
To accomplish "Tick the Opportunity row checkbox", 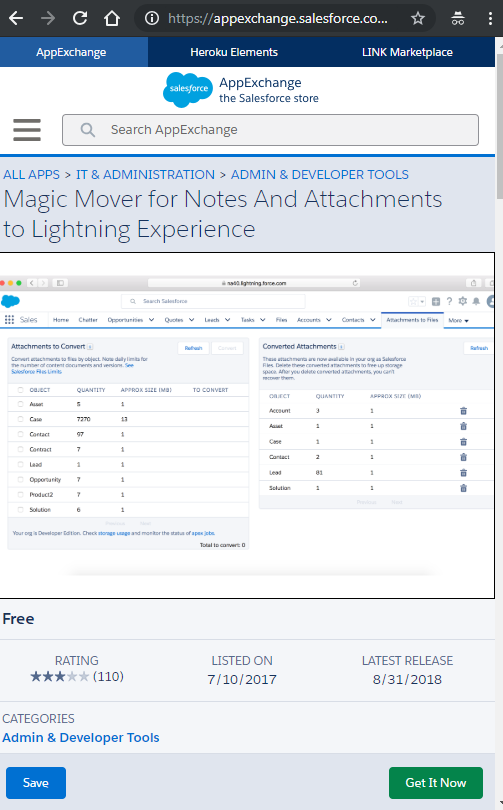I will 21,479.
